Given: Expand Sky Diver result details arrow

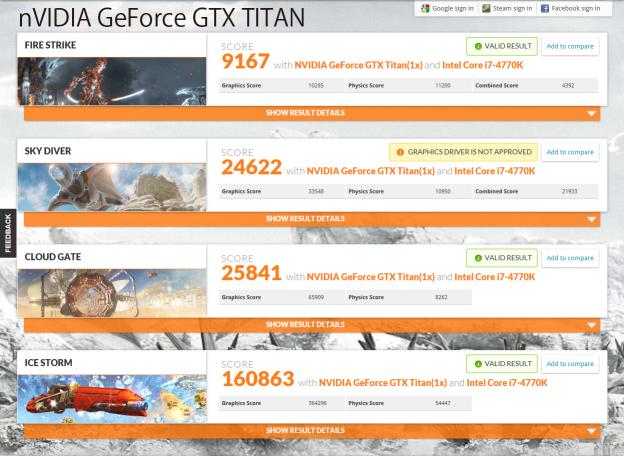Looking at the screenshot, I should [x=591, y=220].
